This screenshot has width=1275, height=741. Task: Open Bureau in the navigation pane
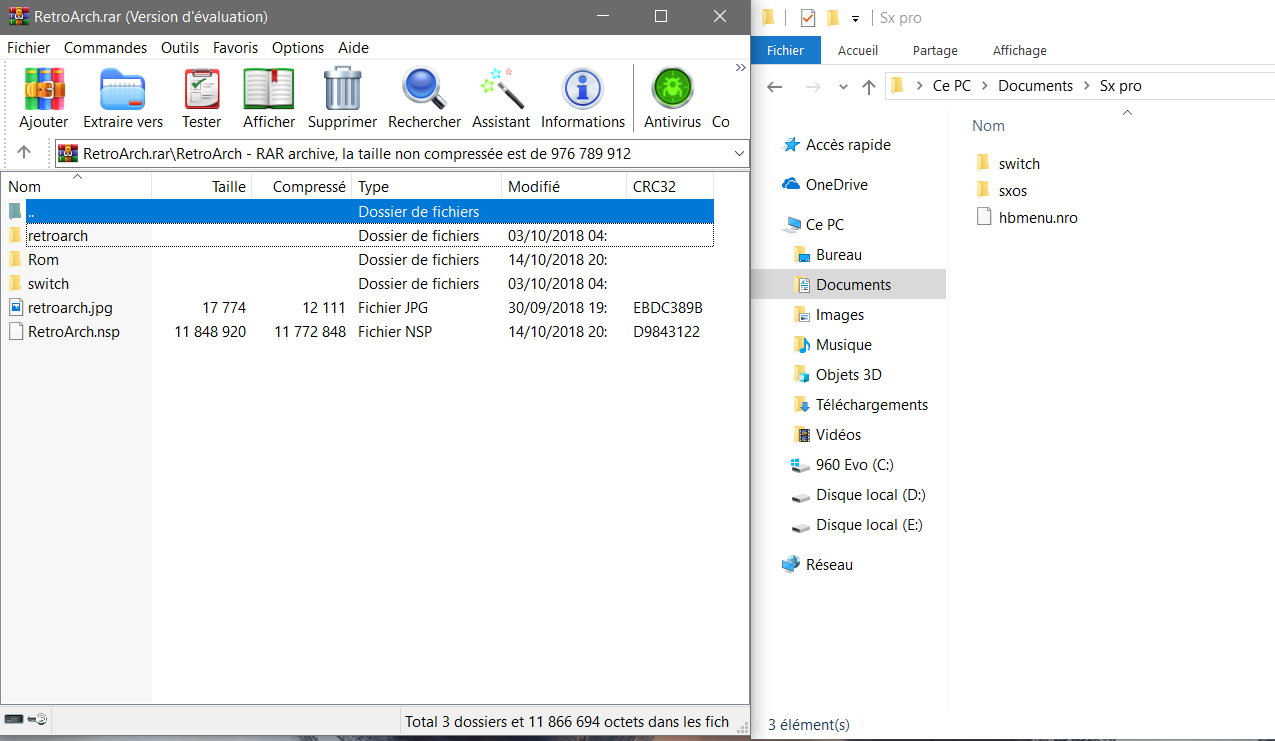coord(838,255)
